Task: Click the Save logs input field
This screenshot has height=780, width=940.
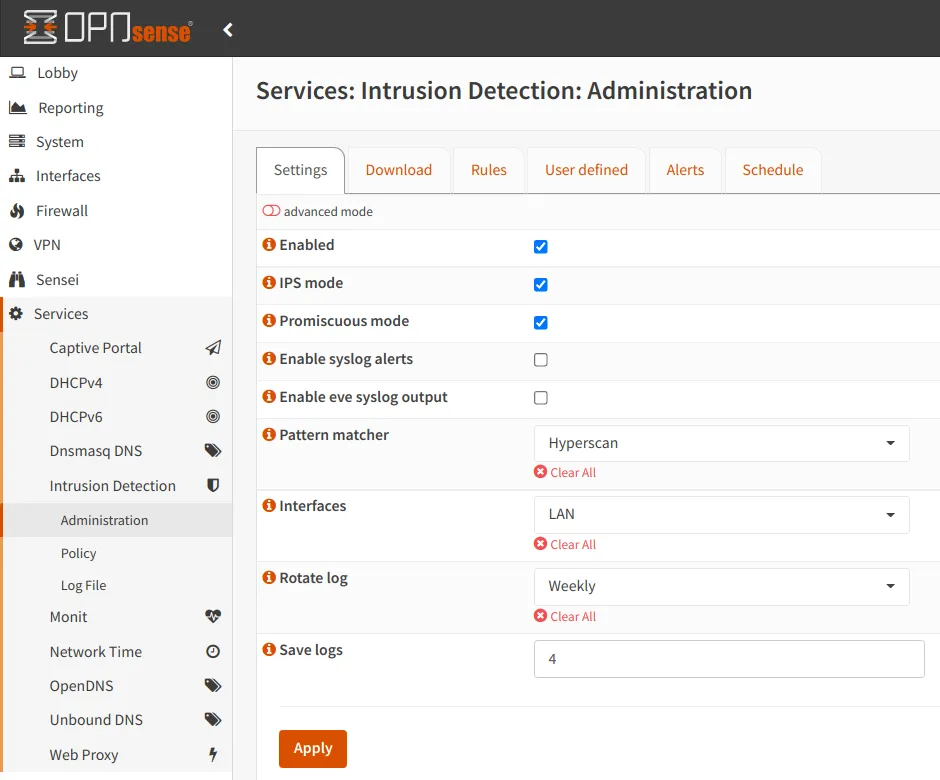Action: click(x=729, y=660)
